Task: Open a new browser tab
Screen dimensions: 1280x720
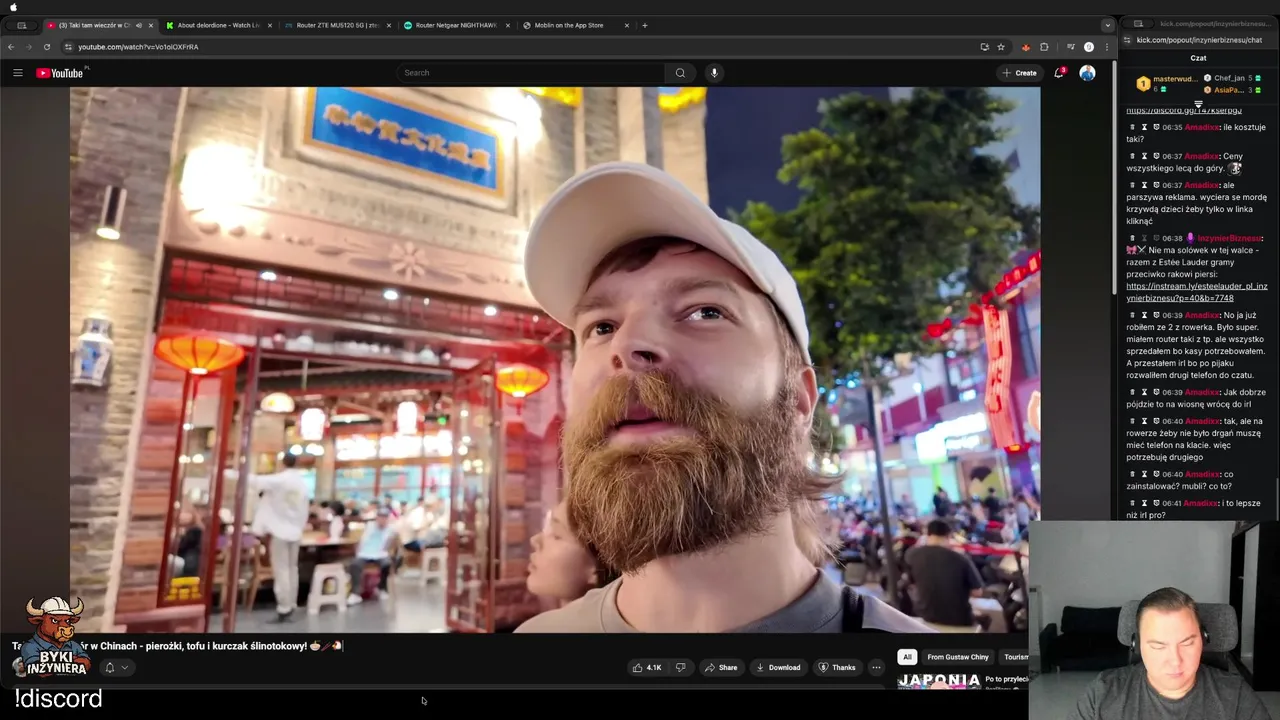Action: 645,25
